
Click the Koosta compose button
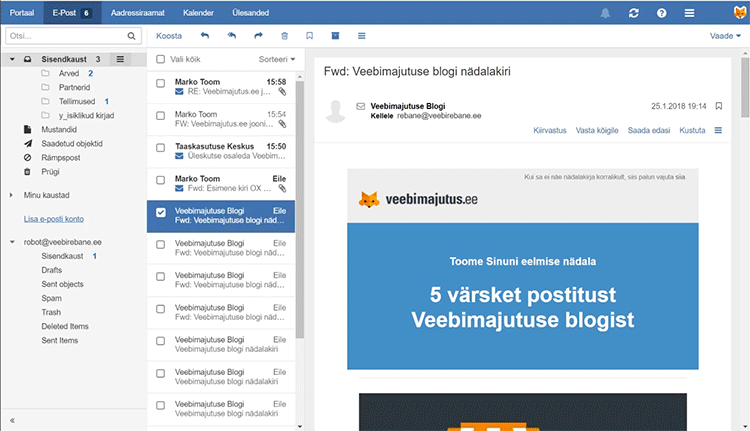pos(170,35)
